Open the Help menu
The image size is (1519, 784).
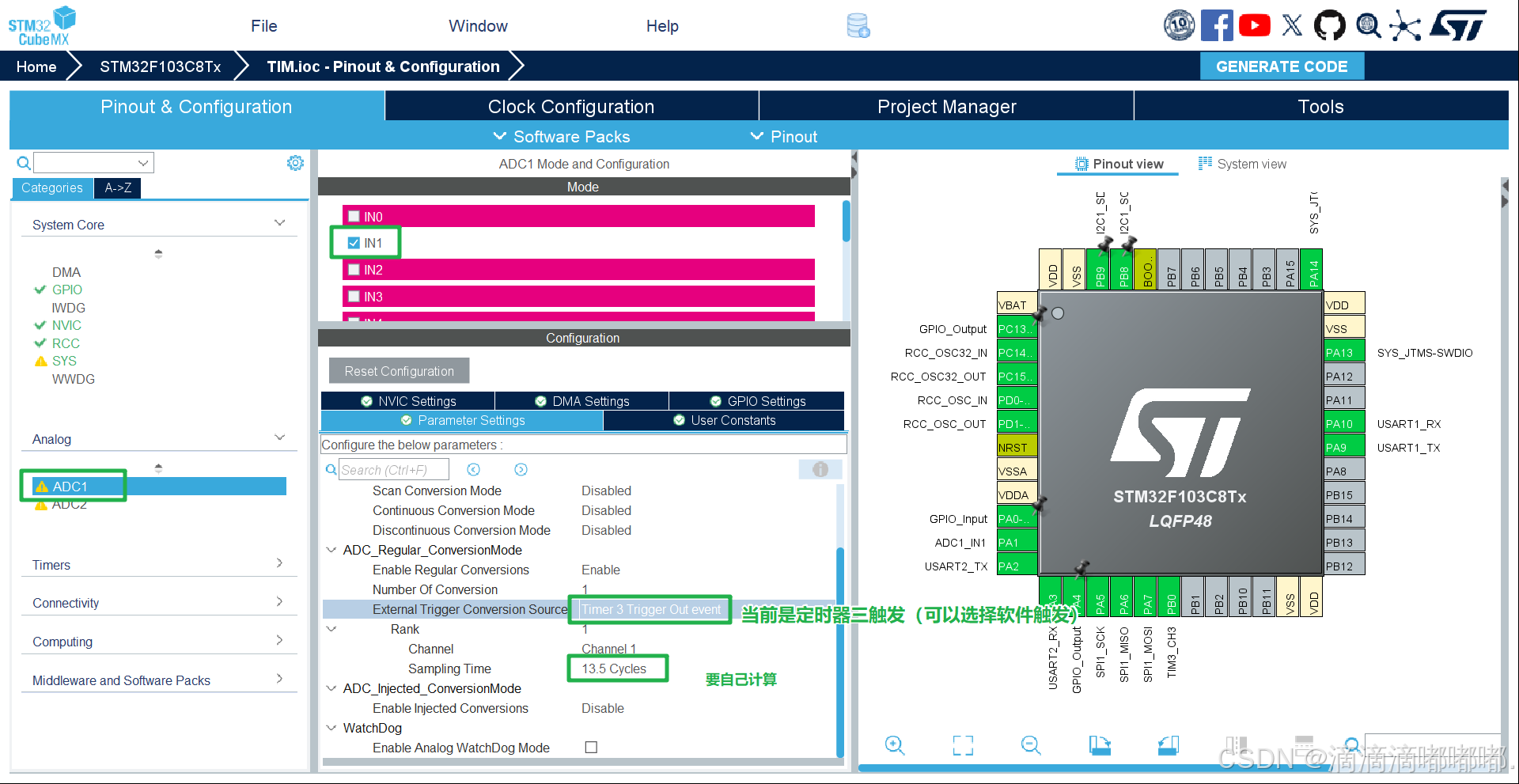(x=662, y=26)
